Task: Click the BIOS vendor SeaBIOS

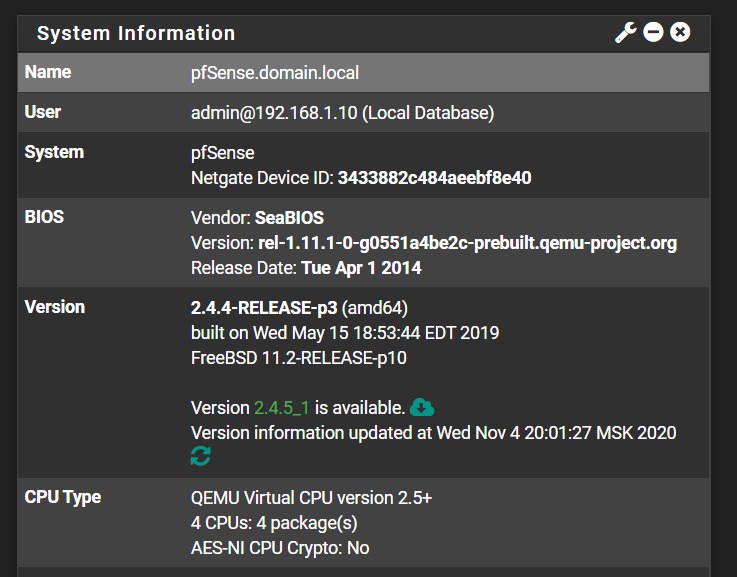Action: (290, 218)
